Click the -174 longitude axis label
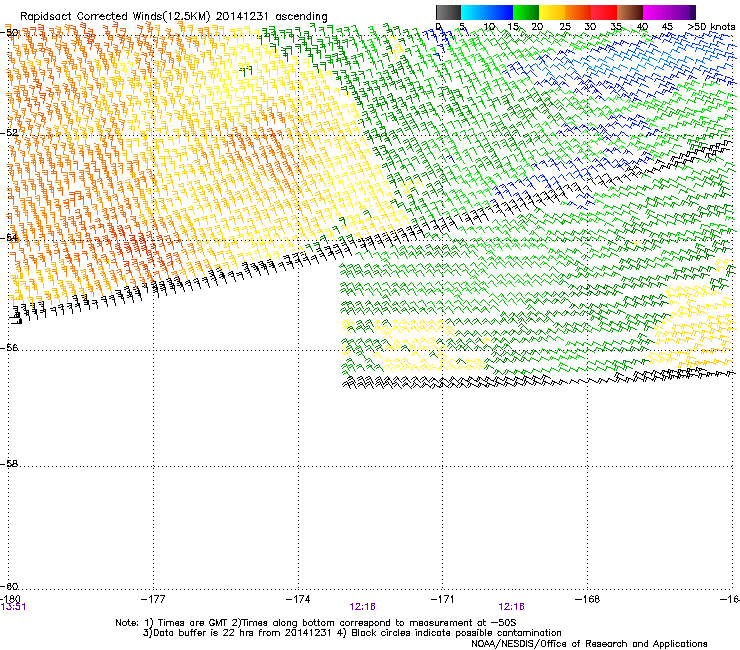 click(x=298, y=599)
